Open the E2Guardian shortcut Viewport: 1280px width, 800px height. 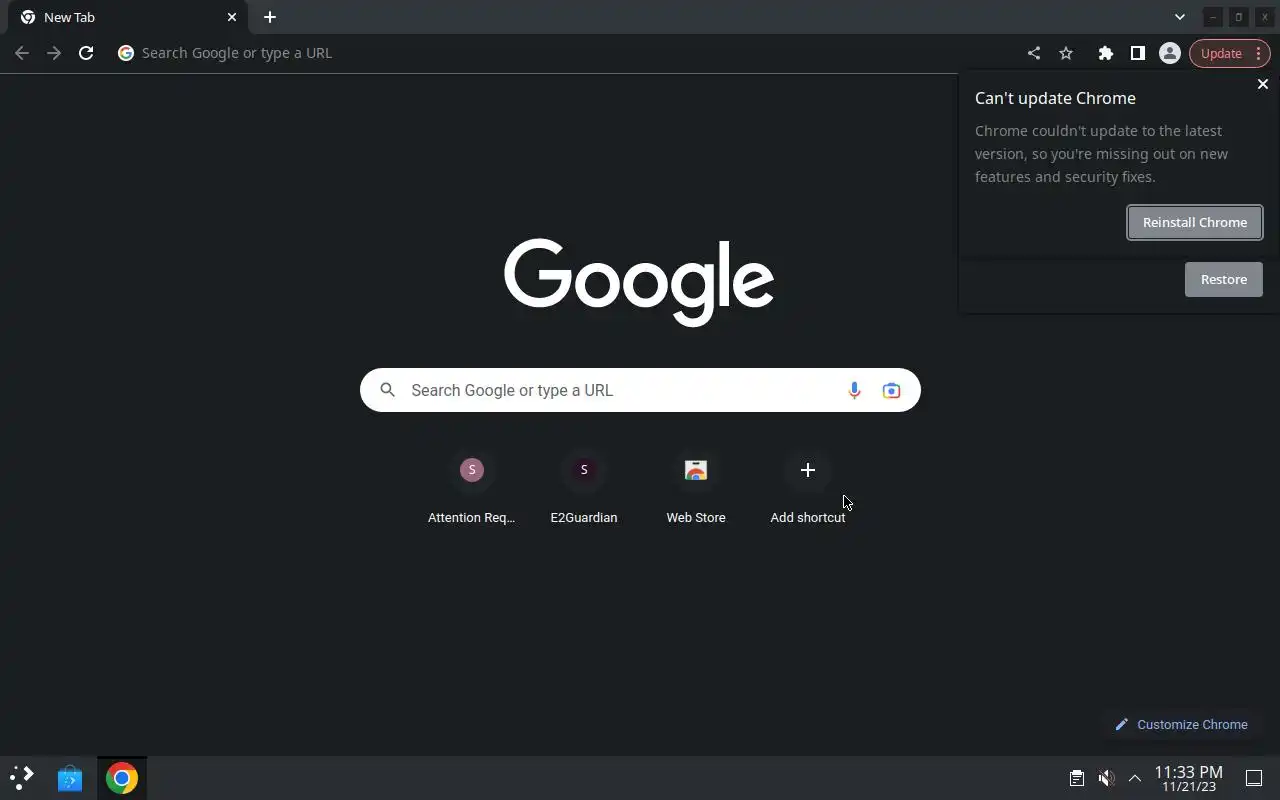click(x=584, y=489)
